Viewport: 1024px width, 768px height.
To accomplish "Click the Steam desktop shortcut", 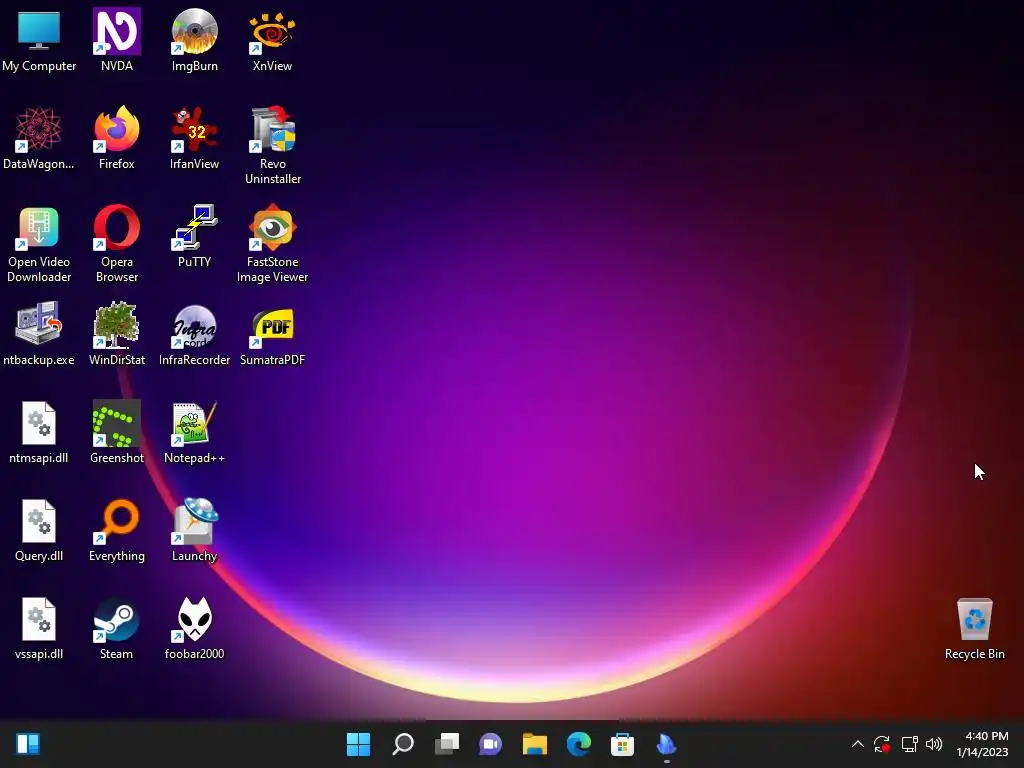I will click(116, 628).
